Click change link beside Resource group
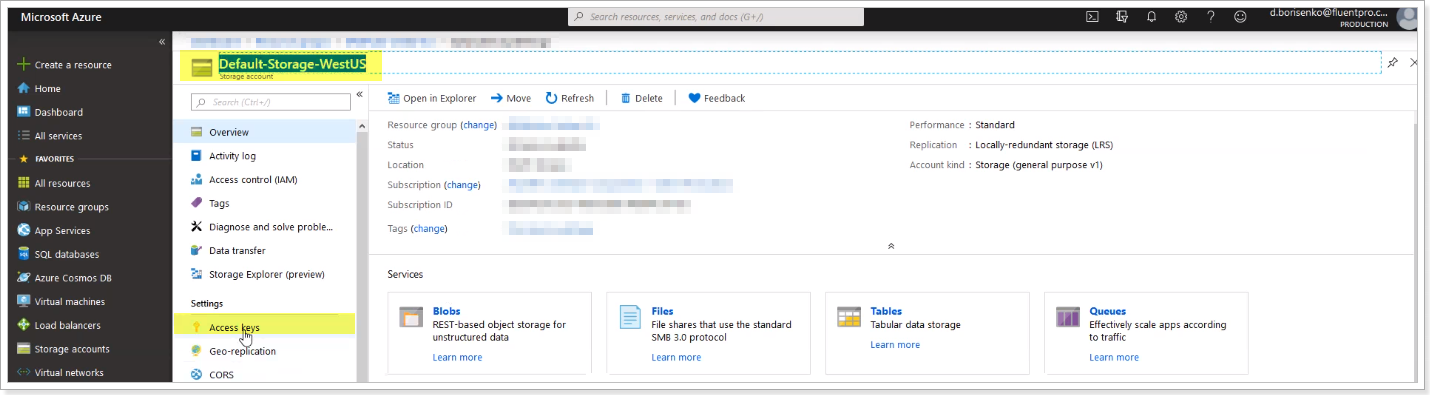 (478, 125)
